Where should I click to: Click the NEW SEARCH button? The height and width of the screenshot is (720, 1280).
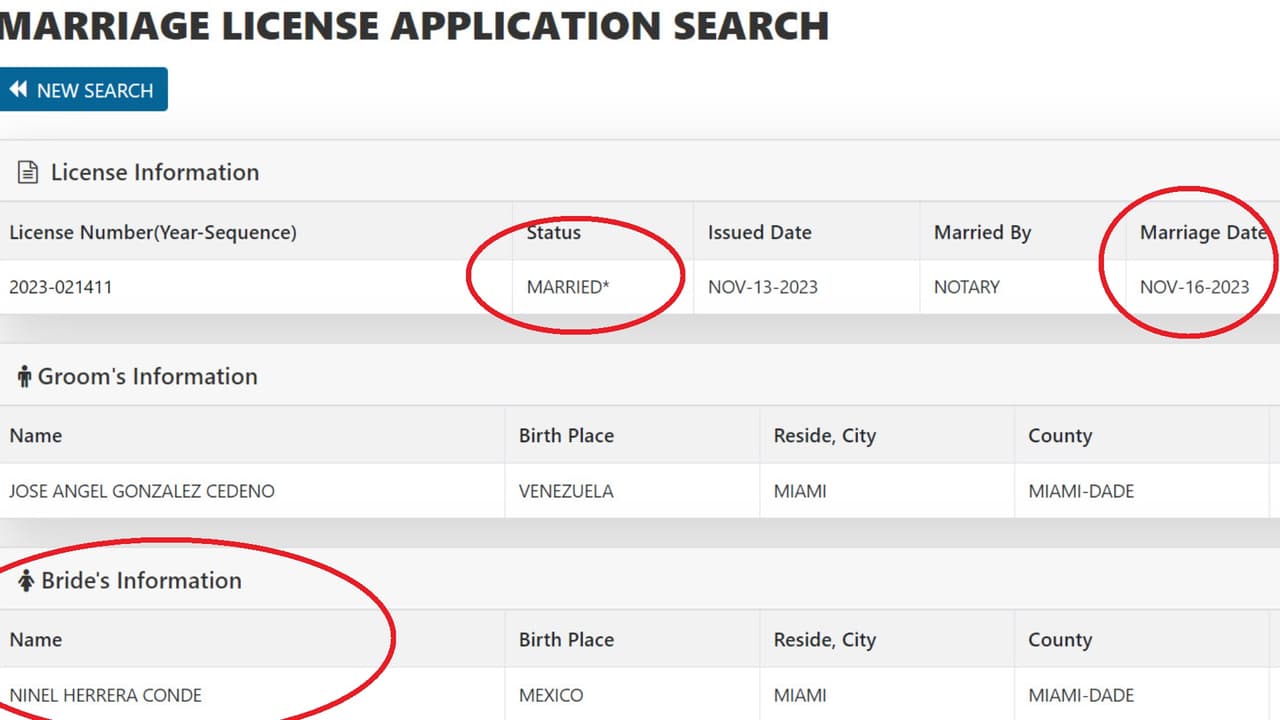point(83,90)
